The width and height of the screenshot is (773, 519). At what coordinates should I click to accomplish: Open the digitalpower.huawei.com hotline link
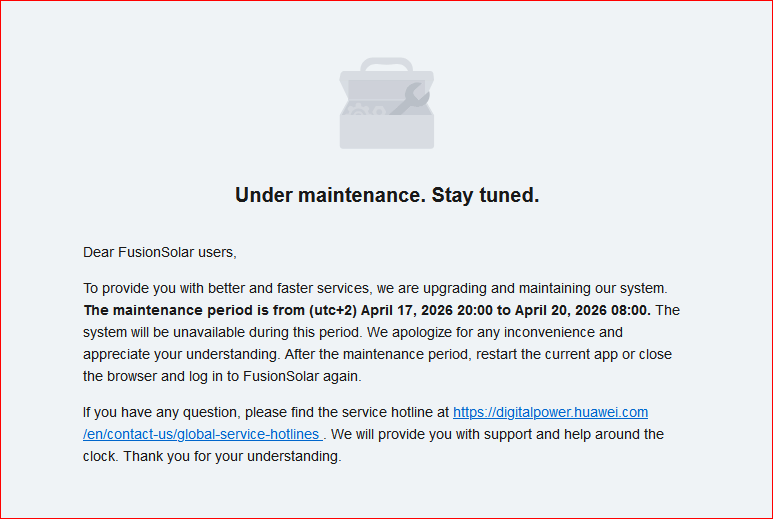(550, 412)
